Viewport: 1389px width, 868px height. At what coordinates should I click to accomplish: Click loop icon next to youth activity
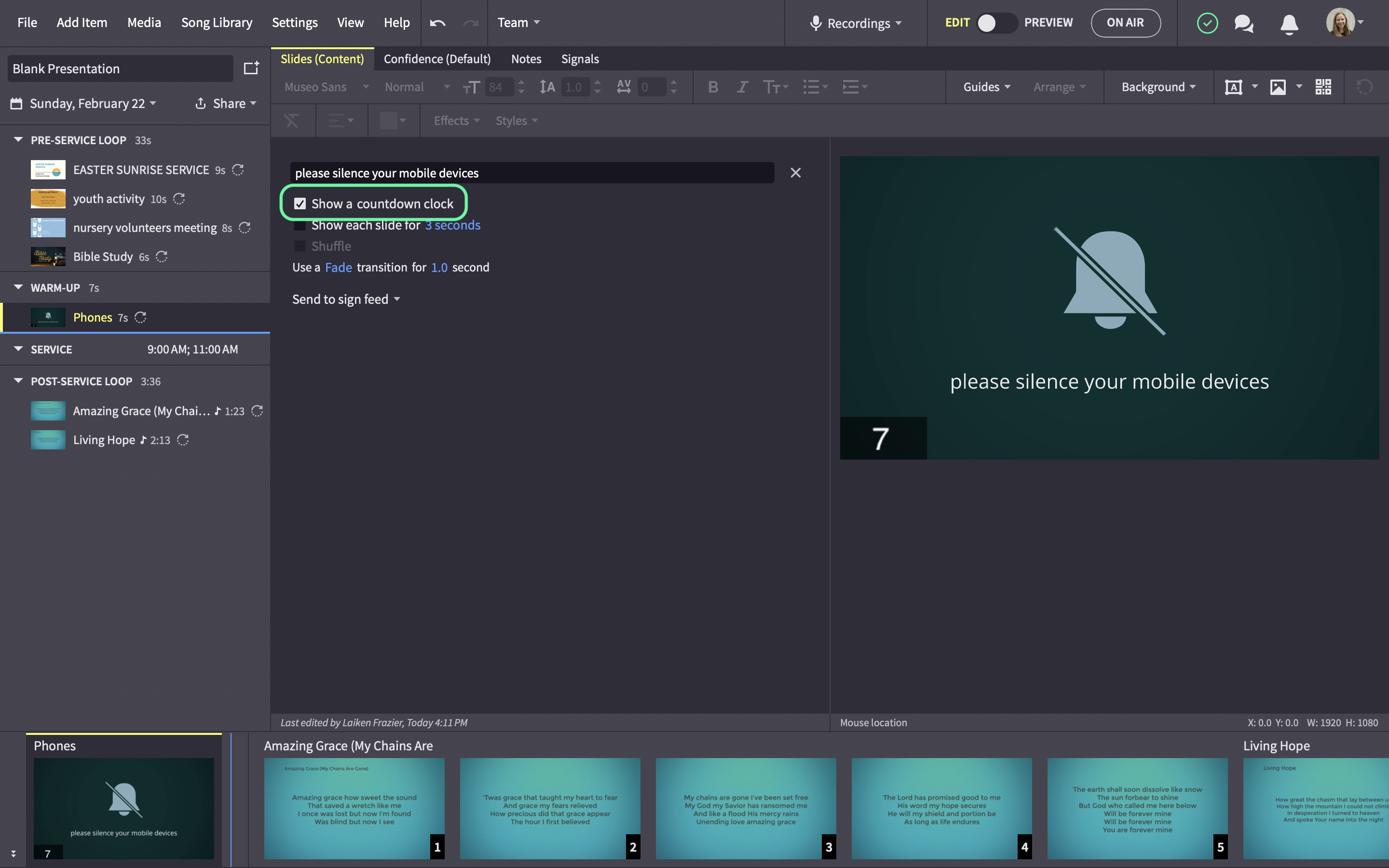tap(179, 199)
